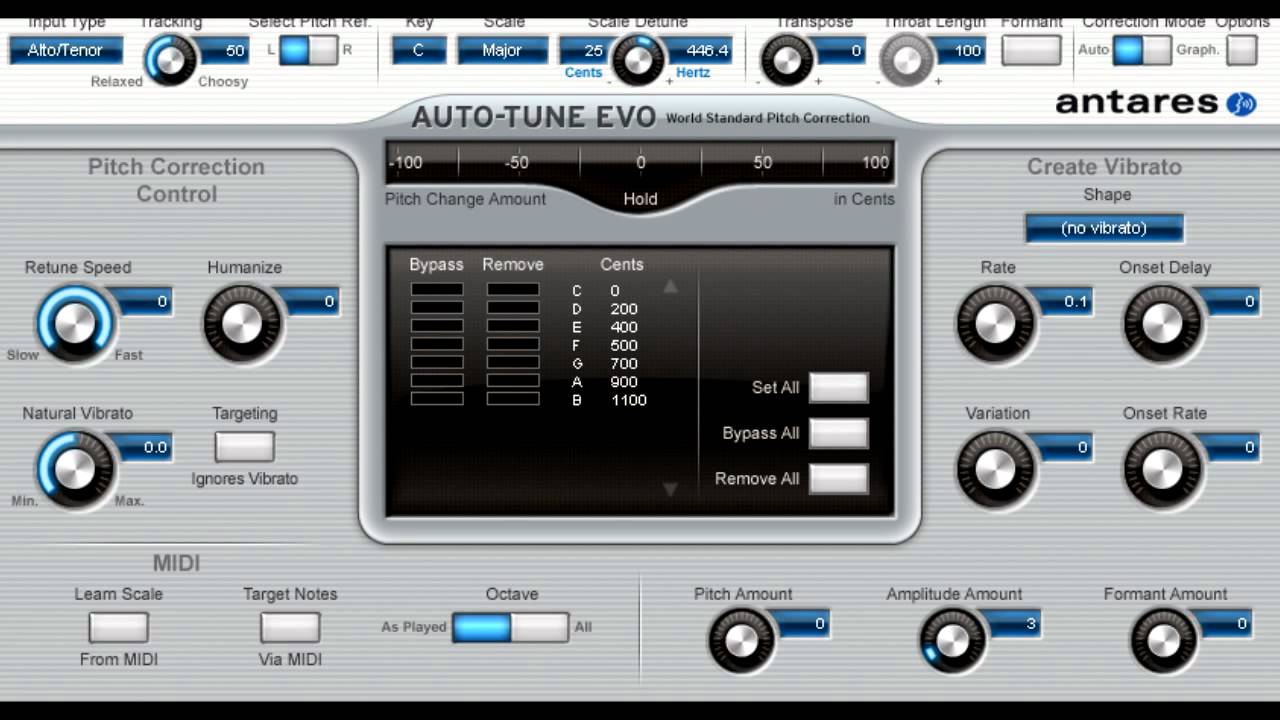Toggle Bypass for note E
1280x720 pixels.
coord(437,326)
